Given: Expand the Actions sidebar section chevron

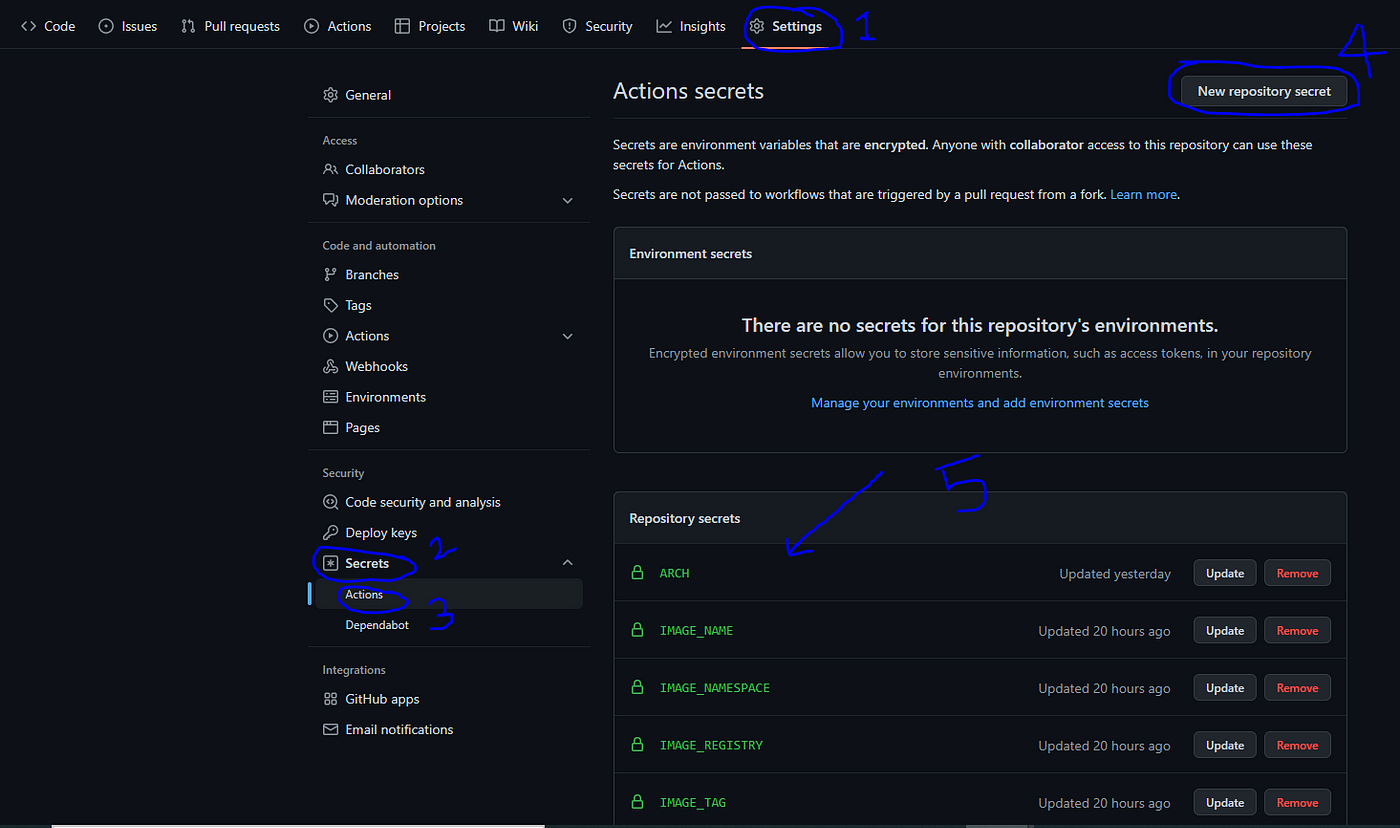Looking at the screenshot, I should click(x=568, y=336).
